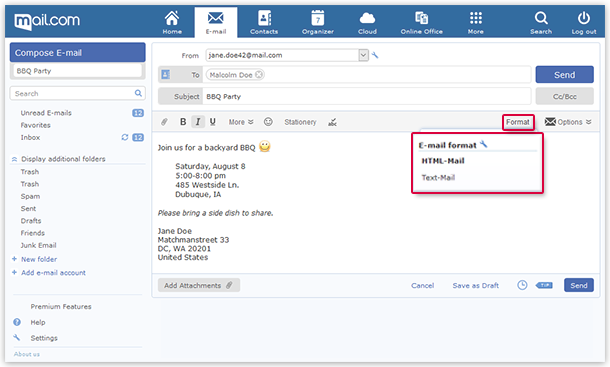Collapse Display additional folders
This screenshot has height=367, width=610.
(x=63, y=159)
